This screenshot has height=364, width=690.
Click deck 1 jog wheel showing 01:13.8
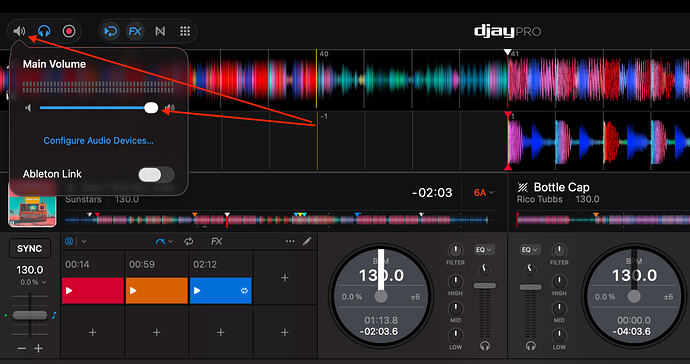(381, 297)
